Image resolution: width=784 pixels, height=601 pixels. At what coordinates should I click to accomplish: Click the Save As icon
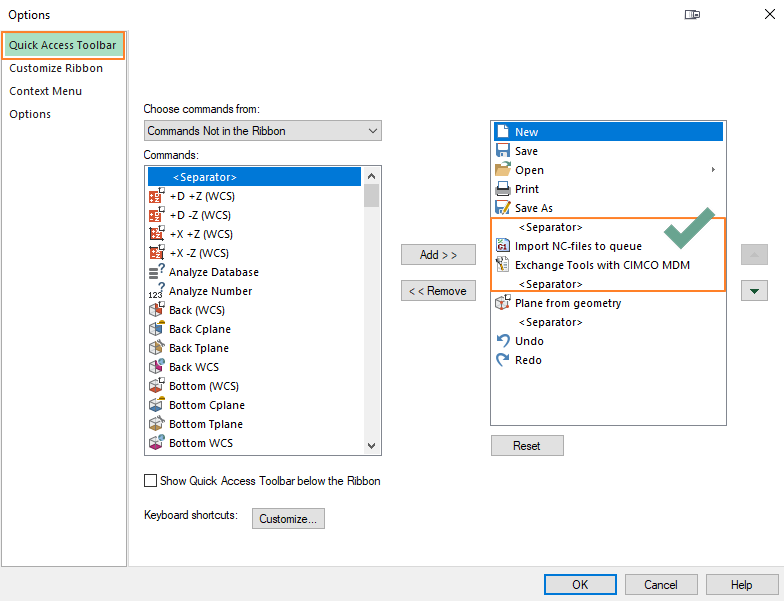[502, 208]
